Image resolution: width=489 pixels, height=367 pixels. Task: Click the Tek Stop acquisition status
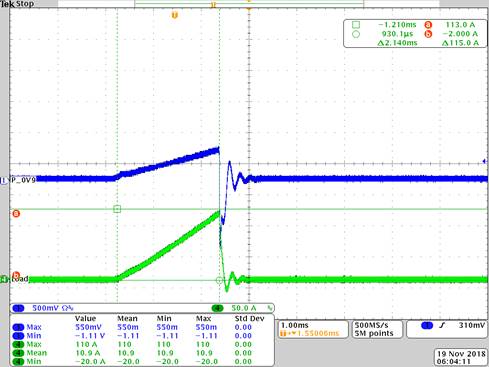coord(17,4)
